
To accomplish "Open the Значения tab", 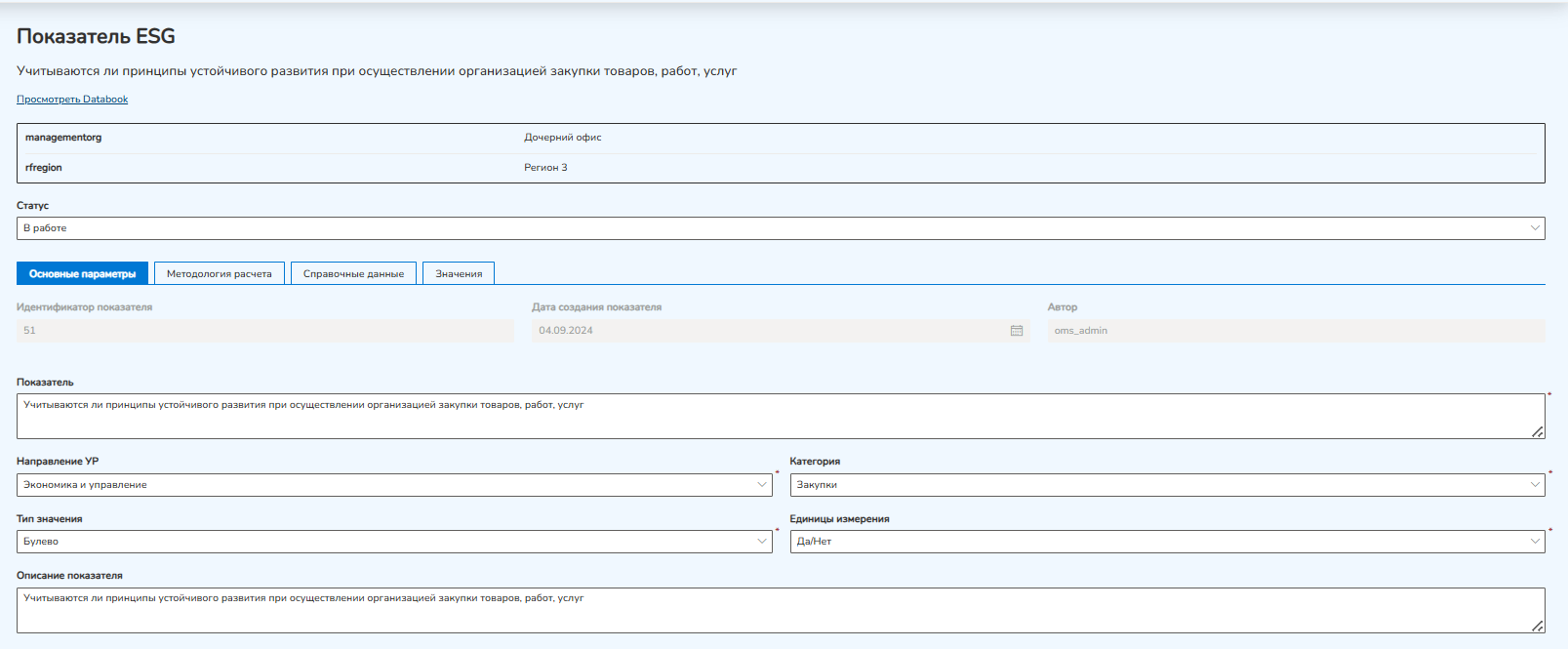I will click(459, 273).
